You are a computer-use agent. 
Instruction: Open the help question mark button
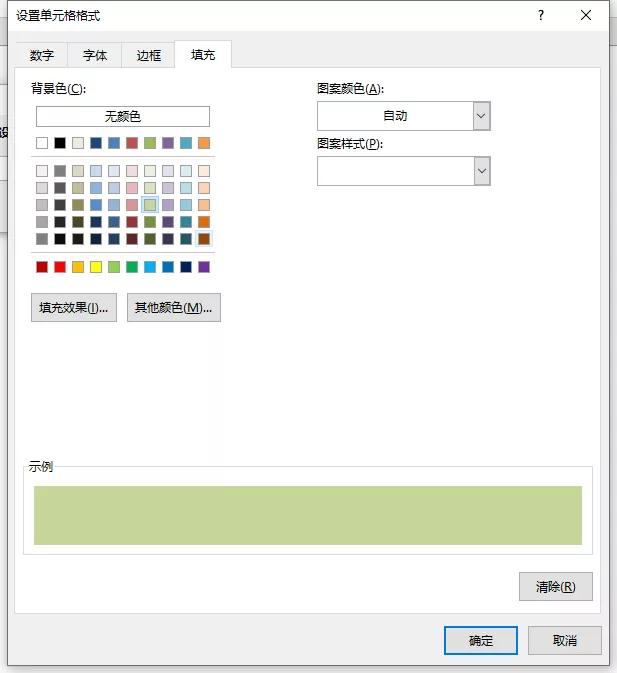click(541, 15)
